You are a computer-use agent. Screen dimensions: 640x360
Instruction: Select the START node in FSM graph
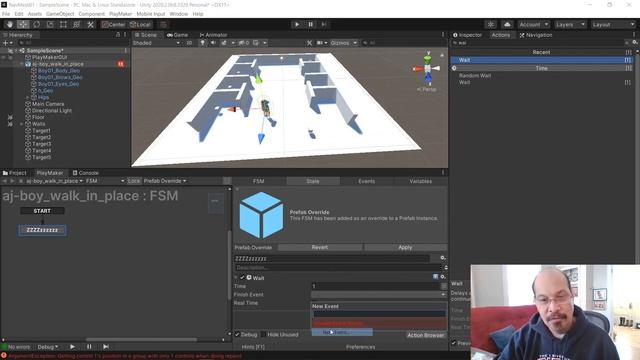click(42, 211)
